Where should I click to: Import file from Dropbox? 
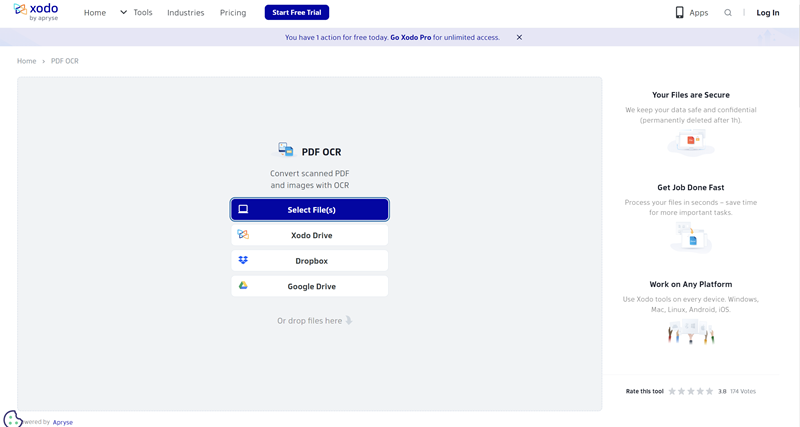pyautogui.click(x=310, y=261)
